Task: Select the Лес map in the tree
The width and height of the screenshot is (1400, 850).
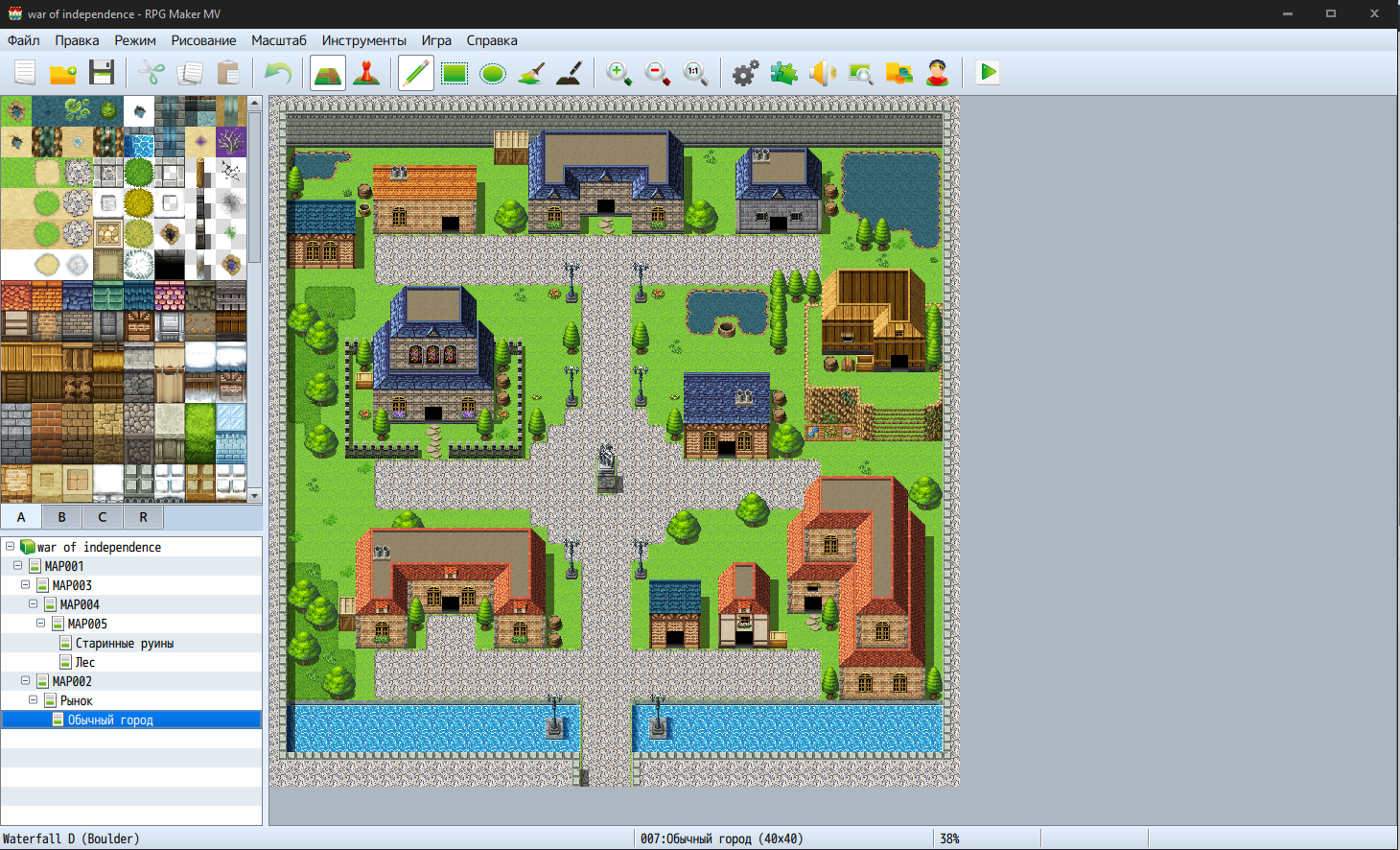Action: (85, 662)
